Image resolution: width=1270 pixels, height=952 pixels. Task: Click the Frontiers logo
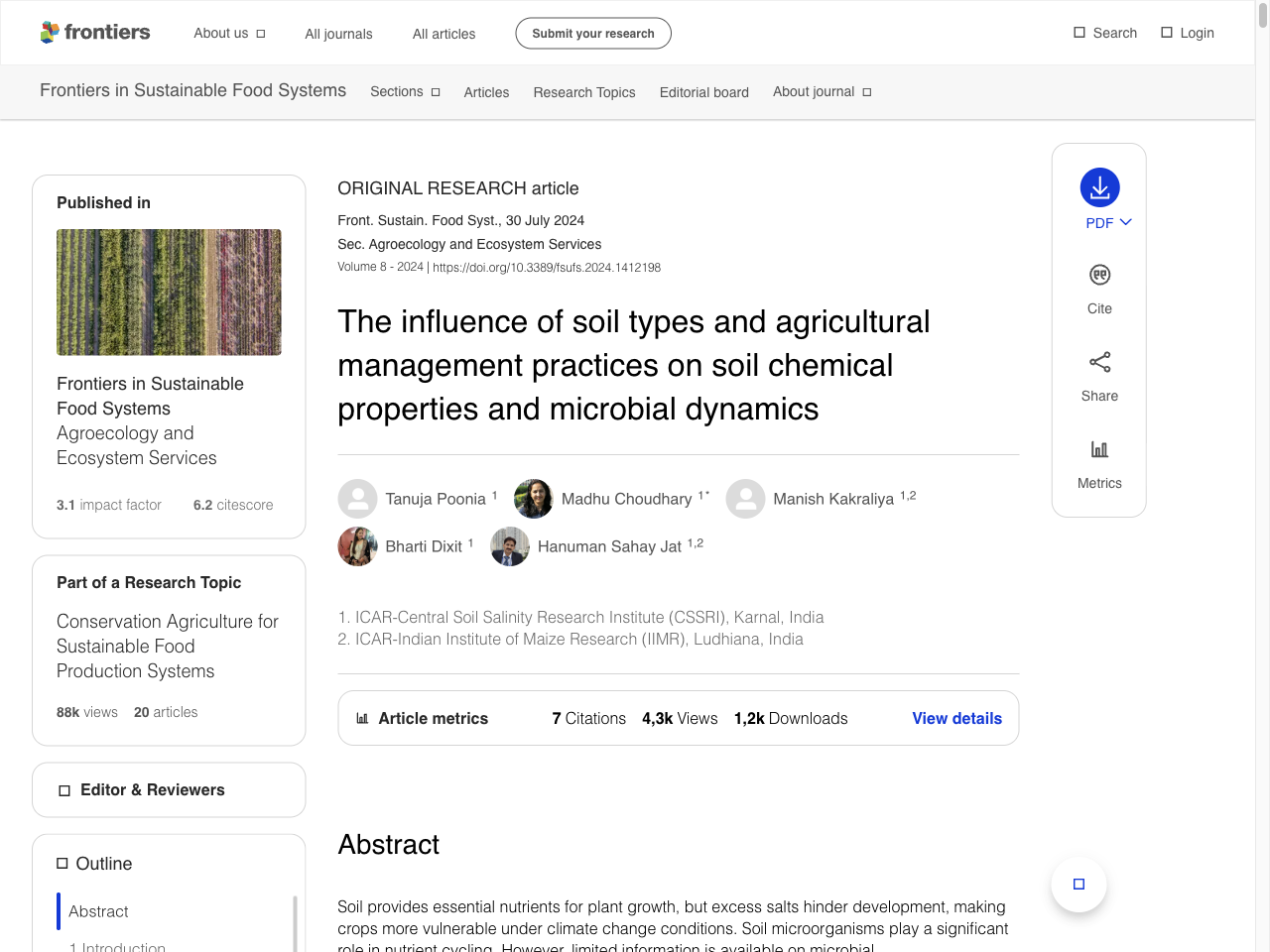click(x=95, y=32)
